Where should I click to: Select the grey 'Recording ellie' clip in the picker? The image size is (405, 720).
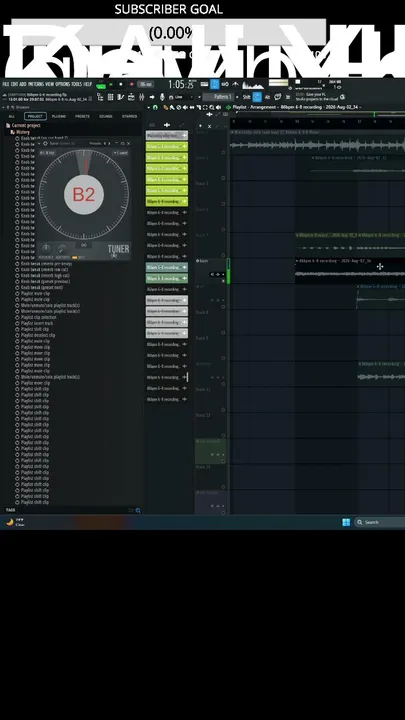[x=167, y=135]
